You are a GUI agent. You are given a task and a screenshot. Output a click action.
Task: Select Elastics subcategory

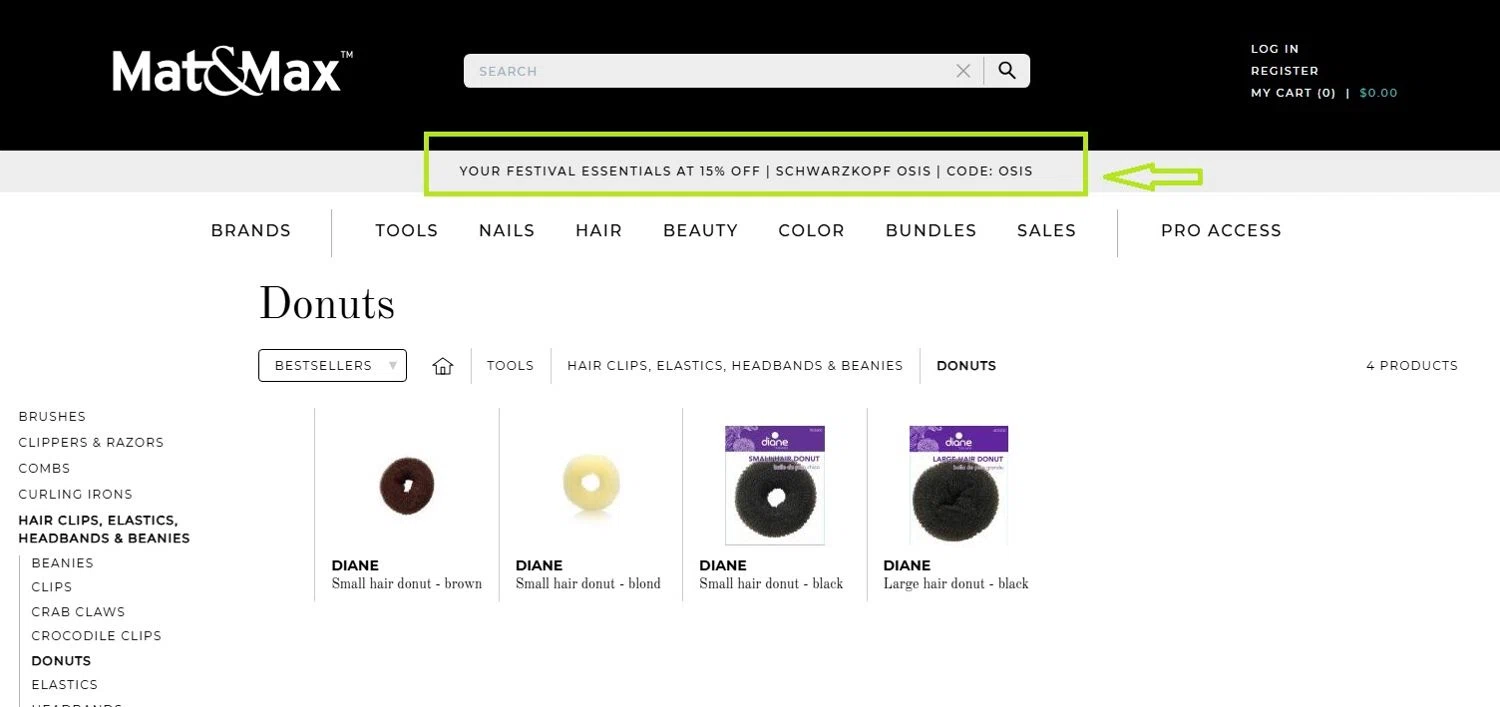tap(64, 685)
